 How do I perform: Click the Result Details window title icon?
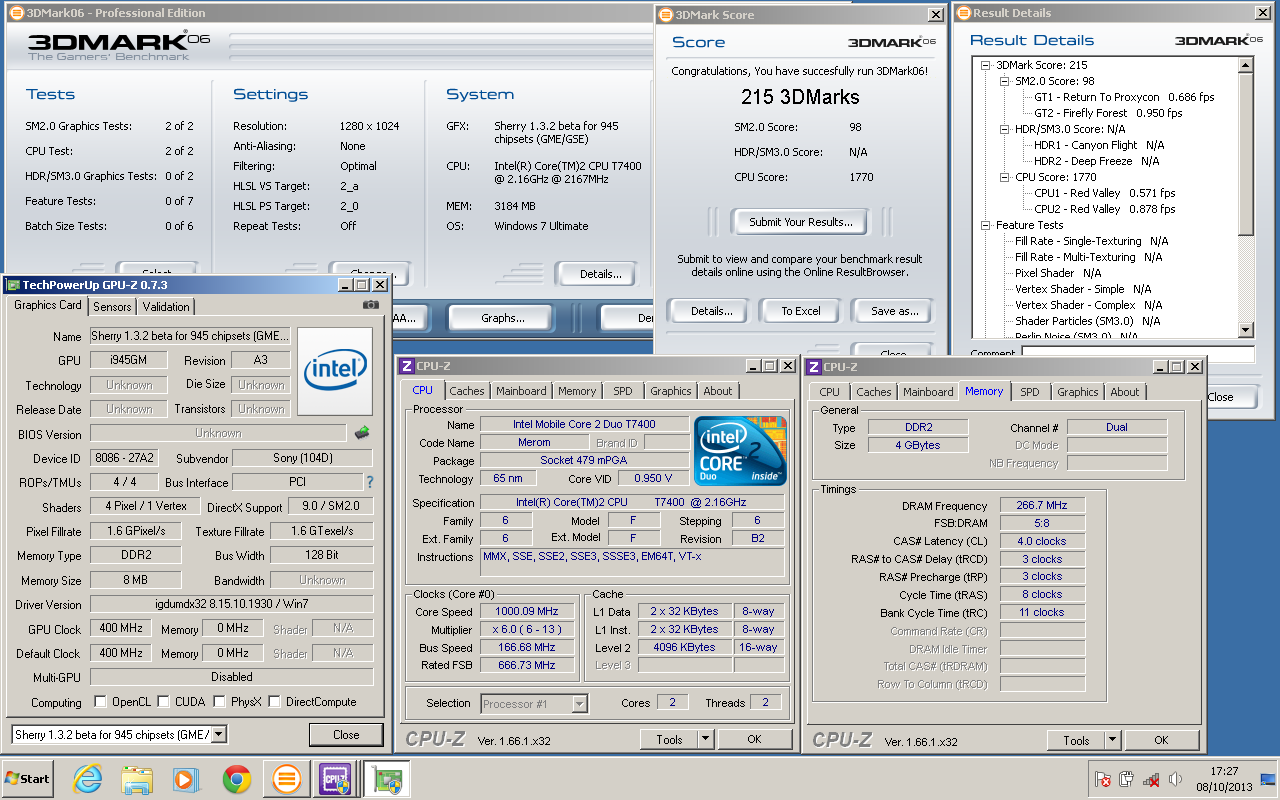963,13
